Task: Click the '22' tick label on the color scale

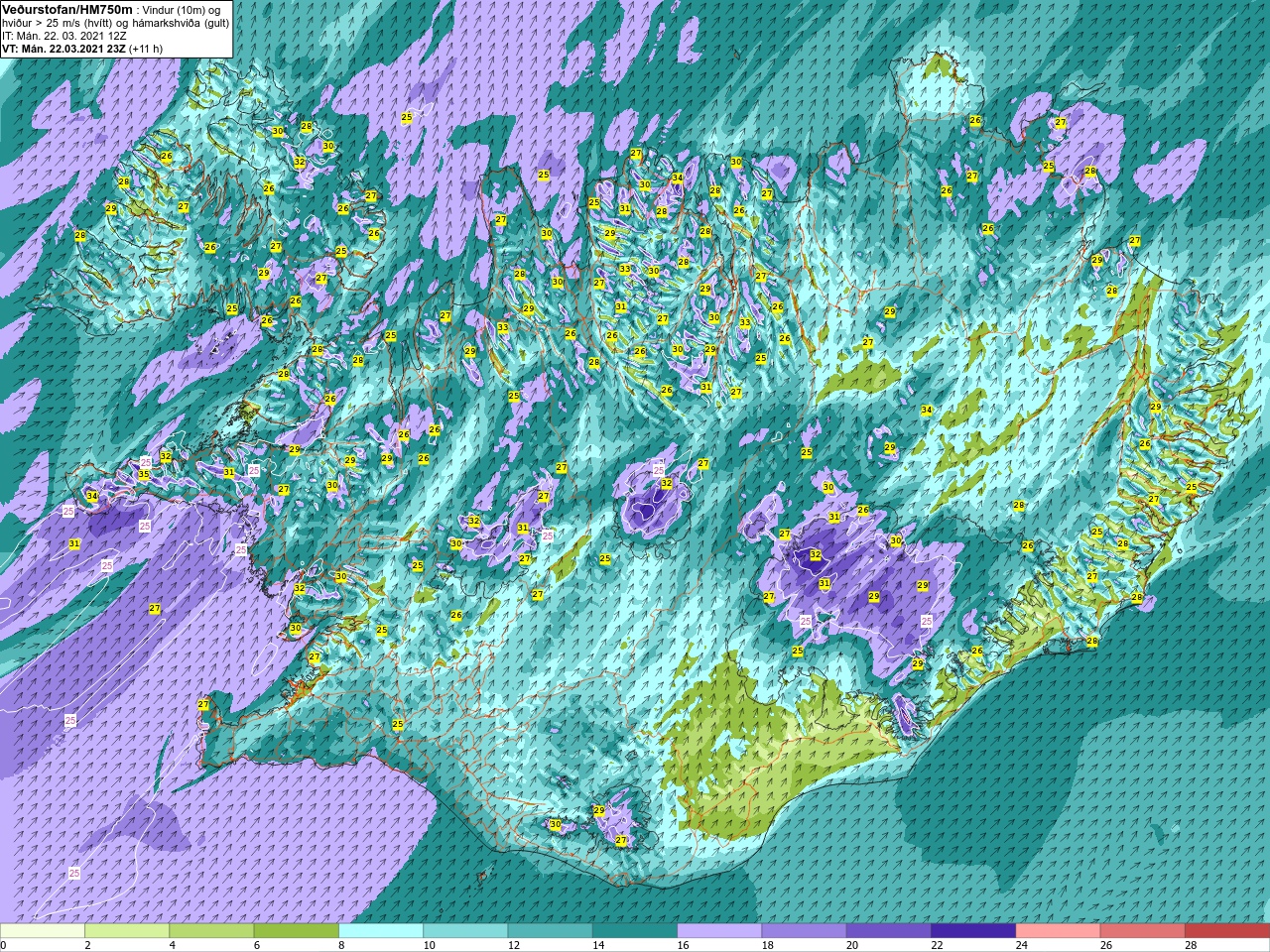Action: coord(937,945)
